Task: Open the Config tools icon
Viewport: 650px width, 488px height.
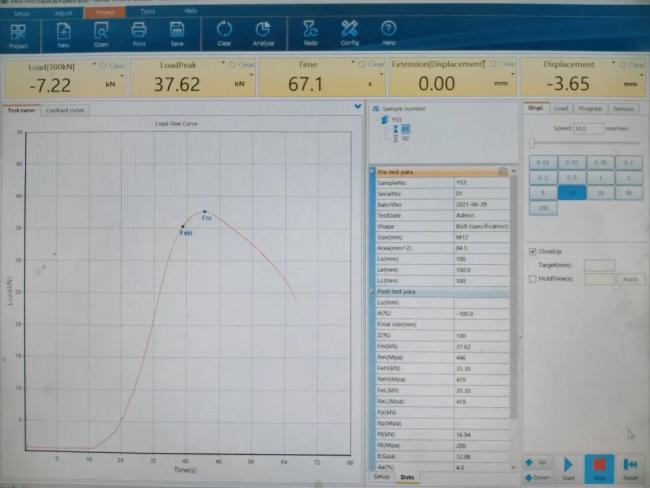Action: tap(349, 34)
